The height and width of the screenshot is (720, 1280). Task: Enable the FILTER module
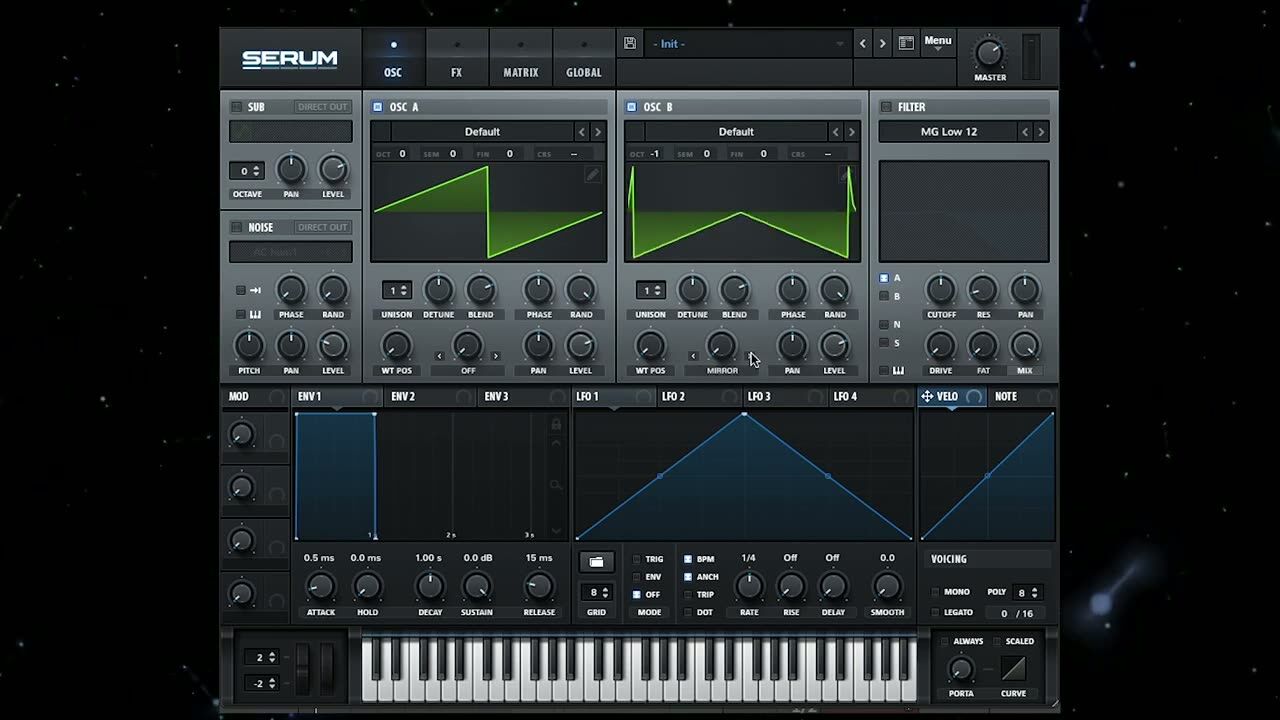click(x=885, y=107)
